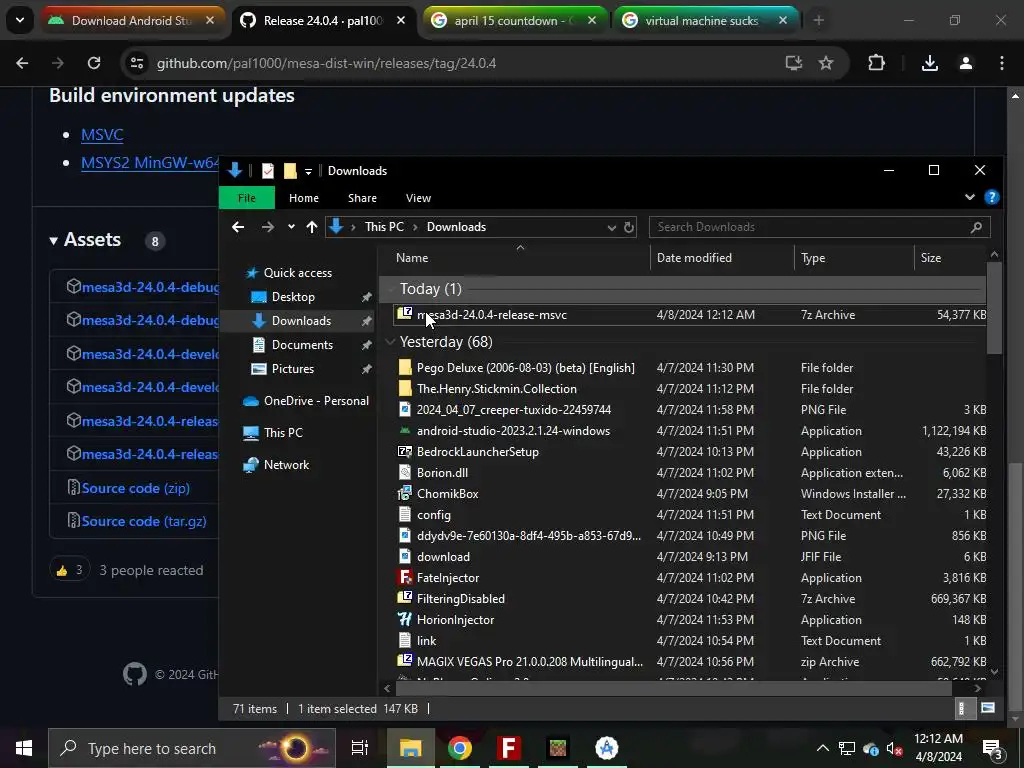View site information icon in address bar
This screenshot has width=1024, height=768.
[136, 63]
